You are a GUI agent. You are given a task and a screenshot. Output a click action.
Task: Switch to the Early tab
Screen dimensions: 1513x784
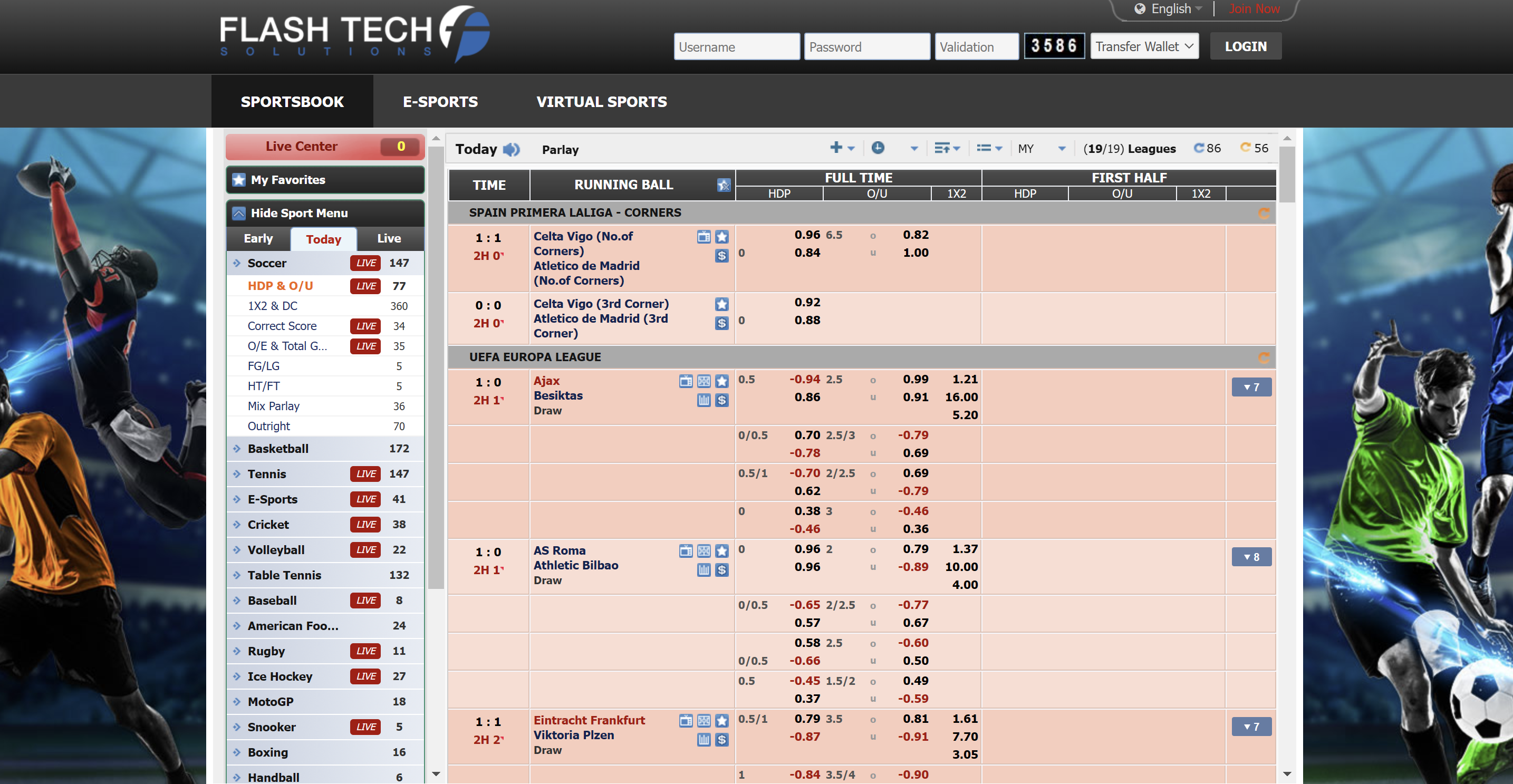coord(258,238)
